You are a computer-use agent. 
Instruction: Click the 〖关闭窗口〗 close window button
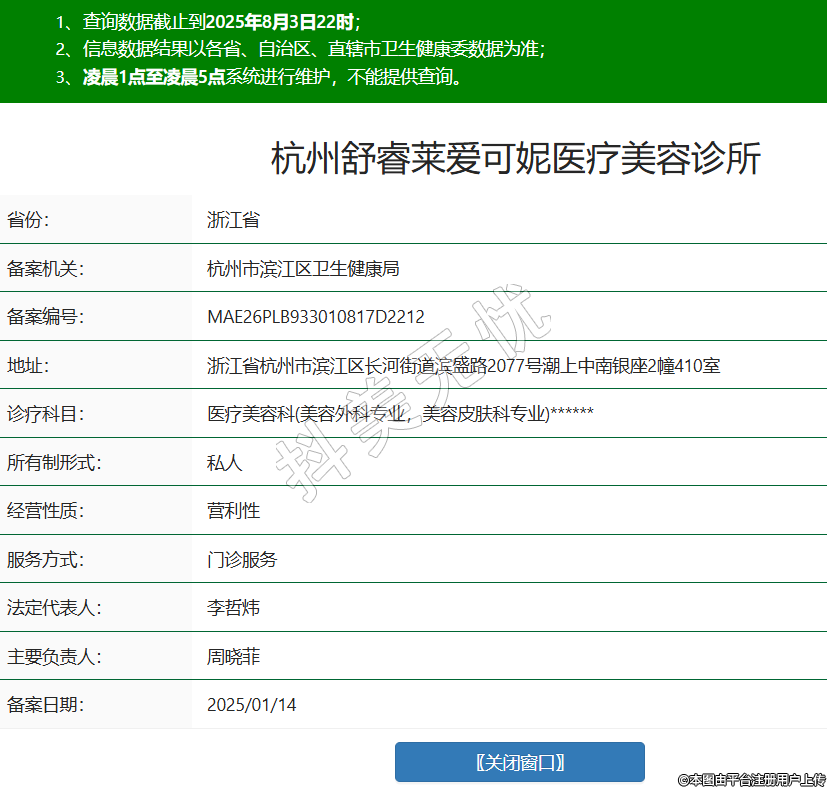click(x=519, y=762)
